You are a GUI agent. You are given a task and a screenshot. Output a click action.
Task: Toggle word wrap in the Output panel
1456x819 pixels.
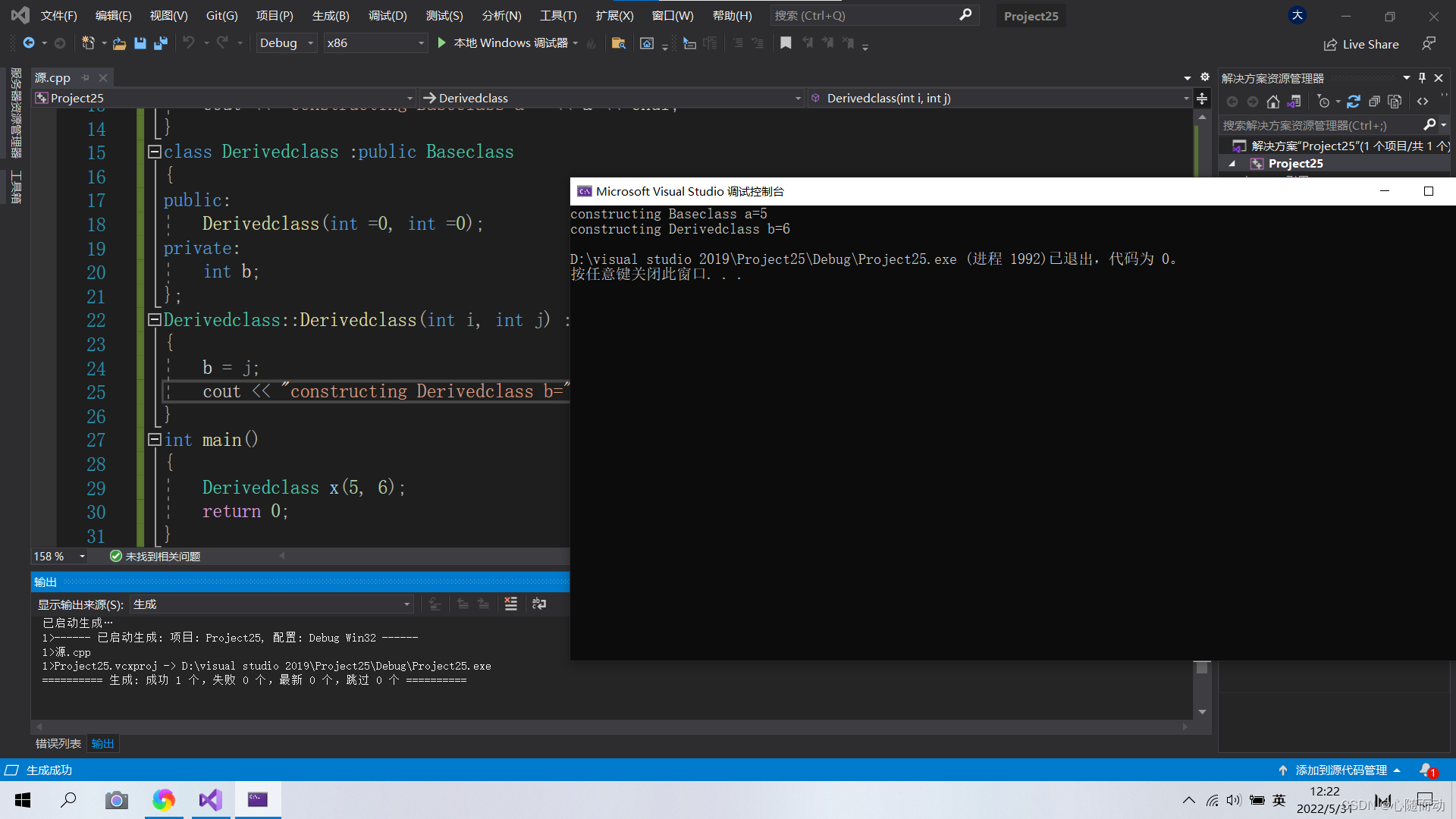[539, 604]
